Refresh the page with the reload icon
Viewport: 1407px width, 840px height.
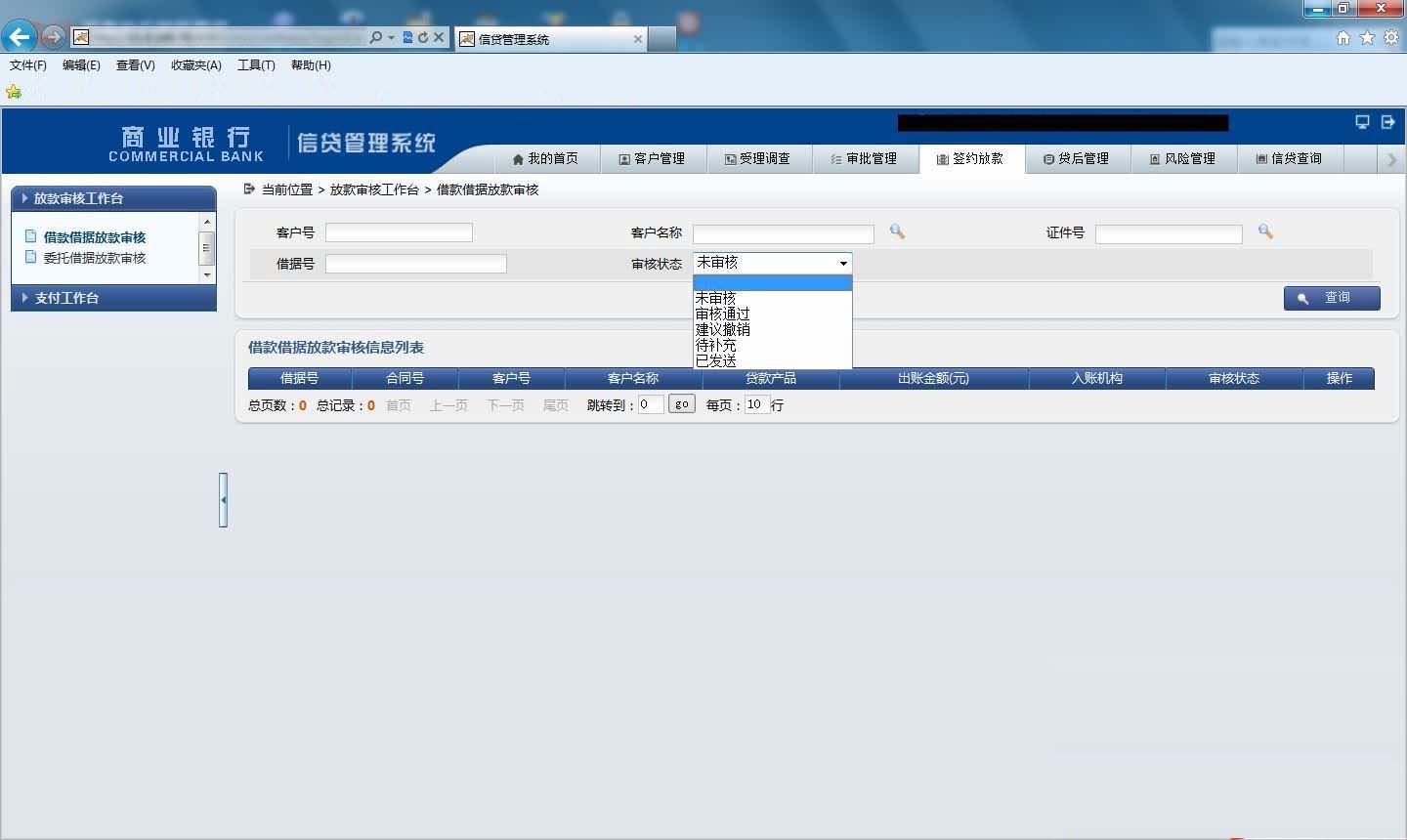click(423, 37)
